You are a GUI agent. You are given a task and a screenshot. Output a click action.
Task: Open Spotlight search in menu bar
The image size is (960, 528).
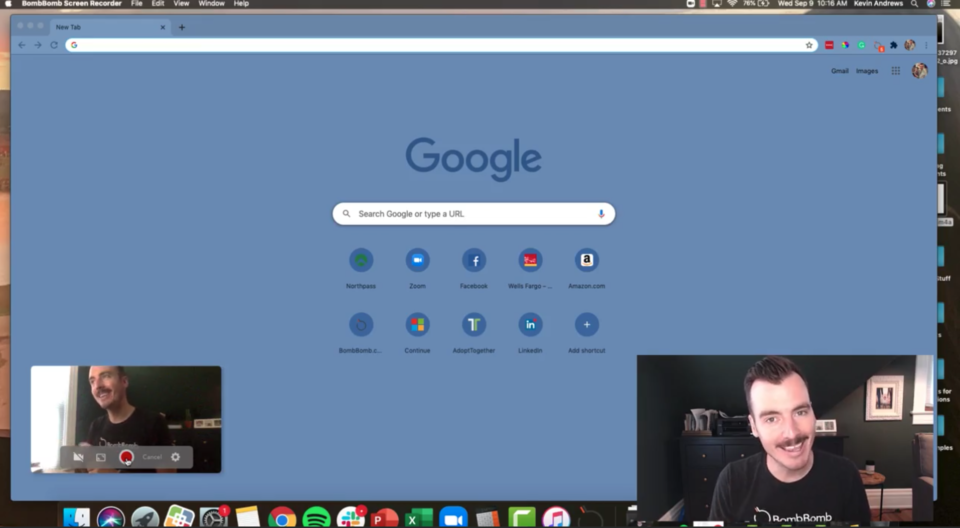click(x=914, y=4)
